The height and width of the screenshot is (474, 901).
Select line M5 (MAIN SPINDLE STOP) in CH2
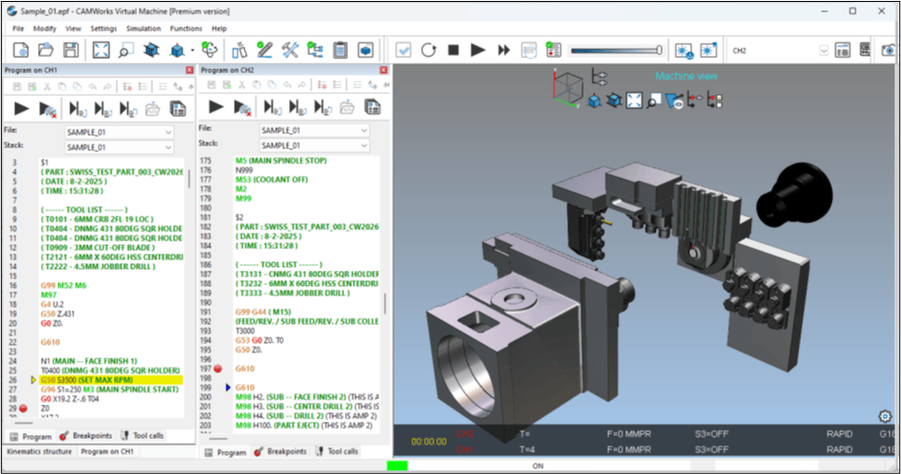[x=281, y=160]
